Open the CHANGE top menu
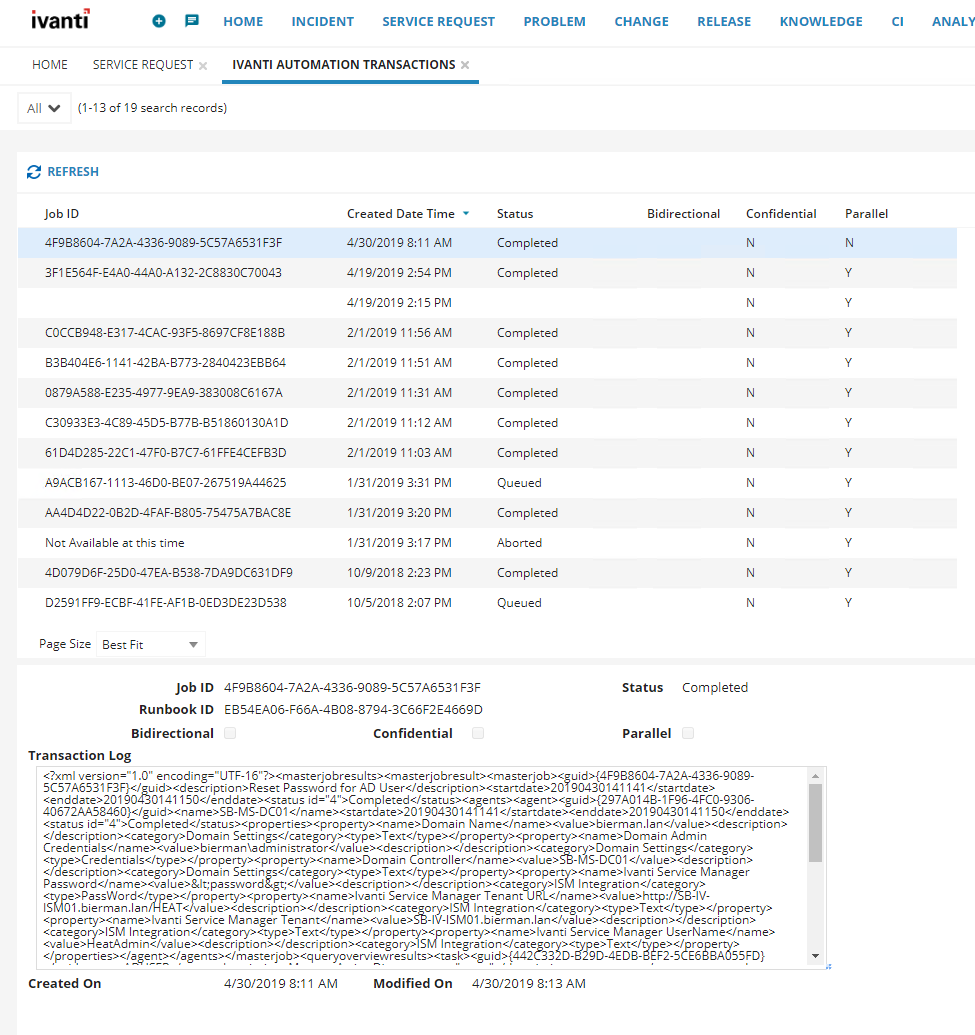Screen dimensions: 975x1035 [642, 22]
